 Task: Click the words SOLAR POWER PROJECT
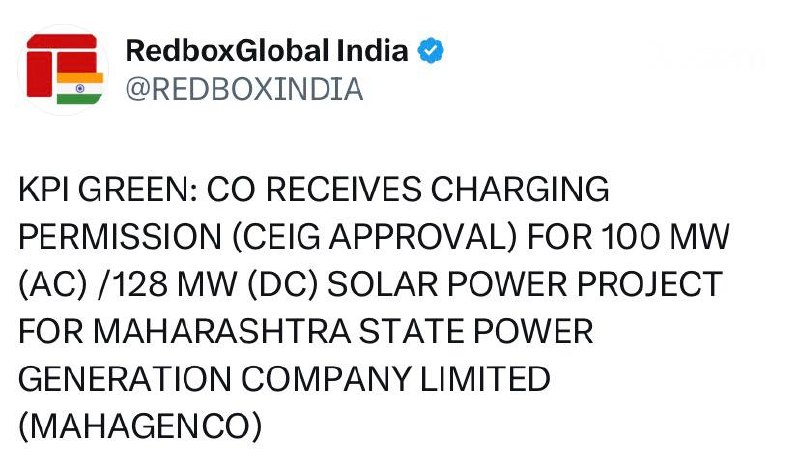click(x=524, y=284)
